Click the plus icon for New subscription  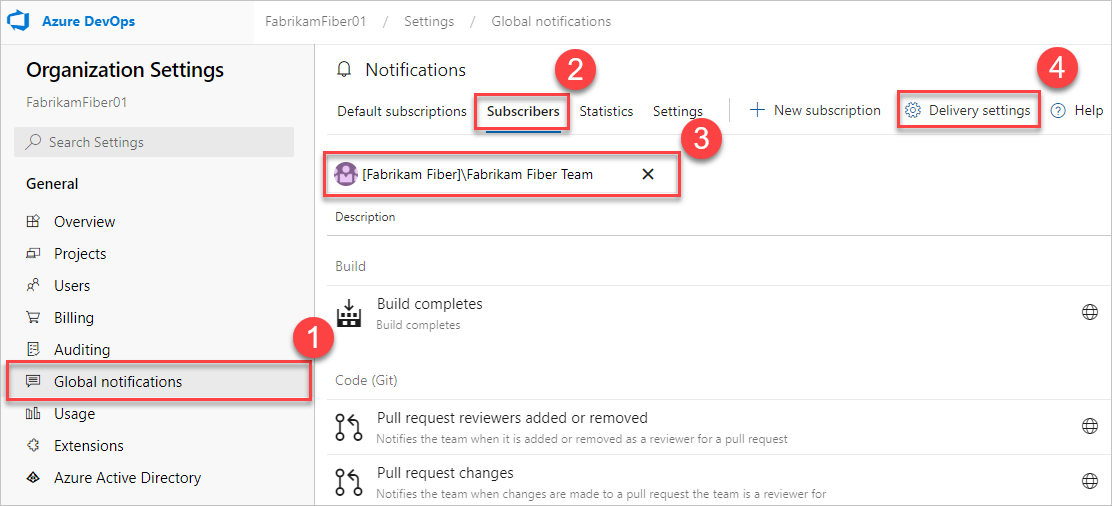point(757,111)
